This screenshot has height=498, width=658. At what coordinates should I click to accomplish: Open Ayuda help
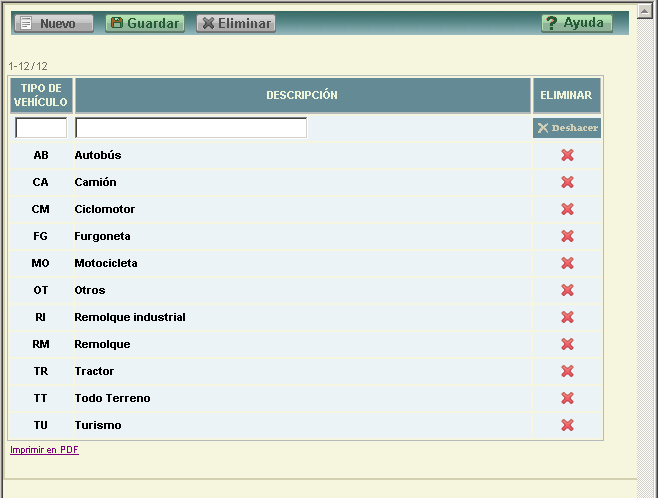pos(577,23)
